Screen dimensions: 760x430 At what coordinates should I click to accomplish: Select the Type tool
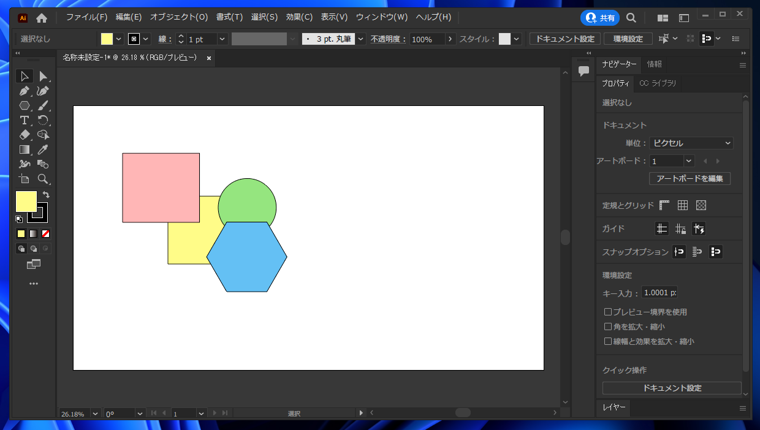(x=24, y=120)
